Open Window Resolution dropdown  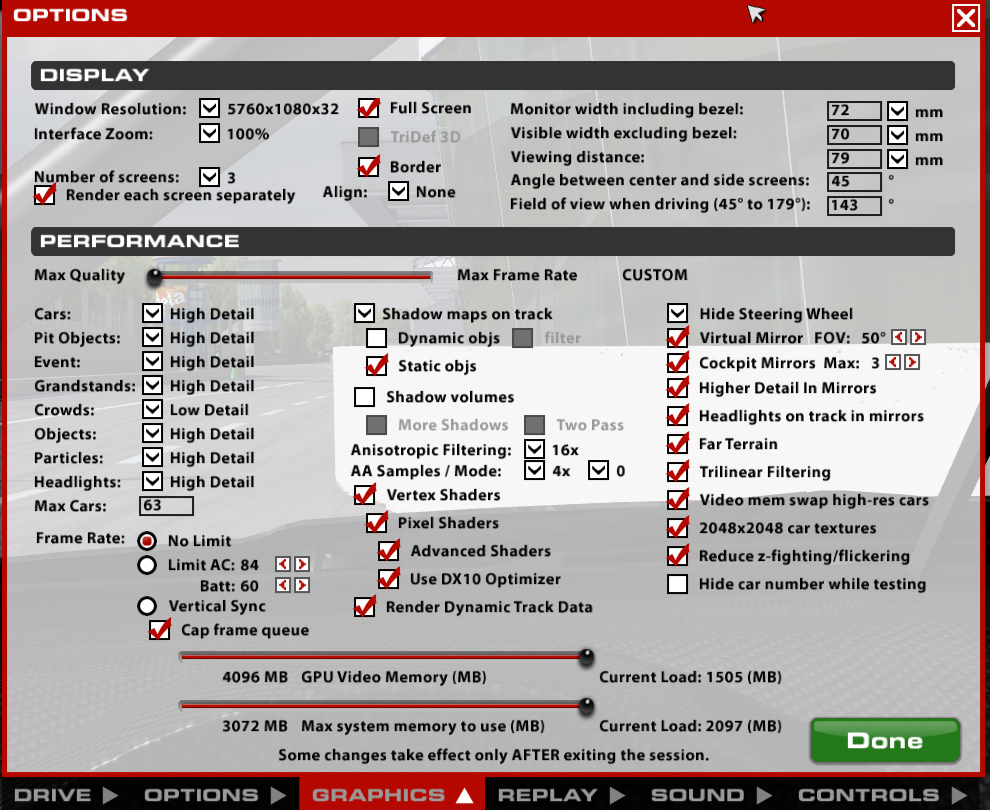click(x=210, y=108)
